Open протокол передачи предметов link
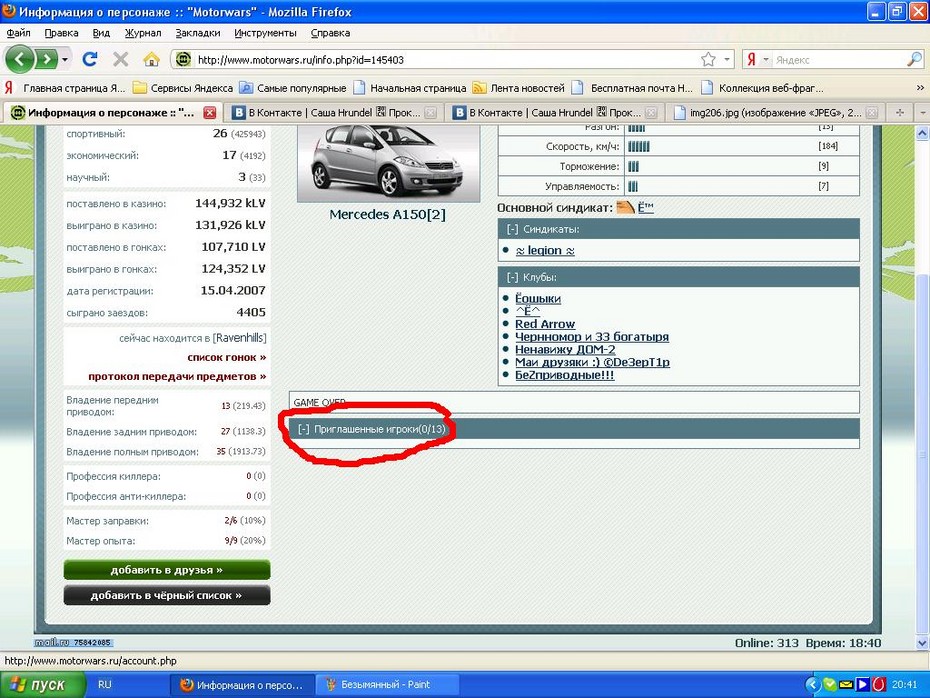The width and height of the screenshot is (930, 698). point(177,376)
